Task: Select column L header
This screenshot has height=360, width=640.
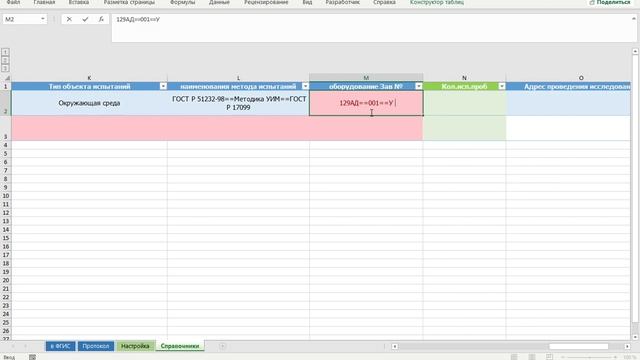Action: coord(238,78)
